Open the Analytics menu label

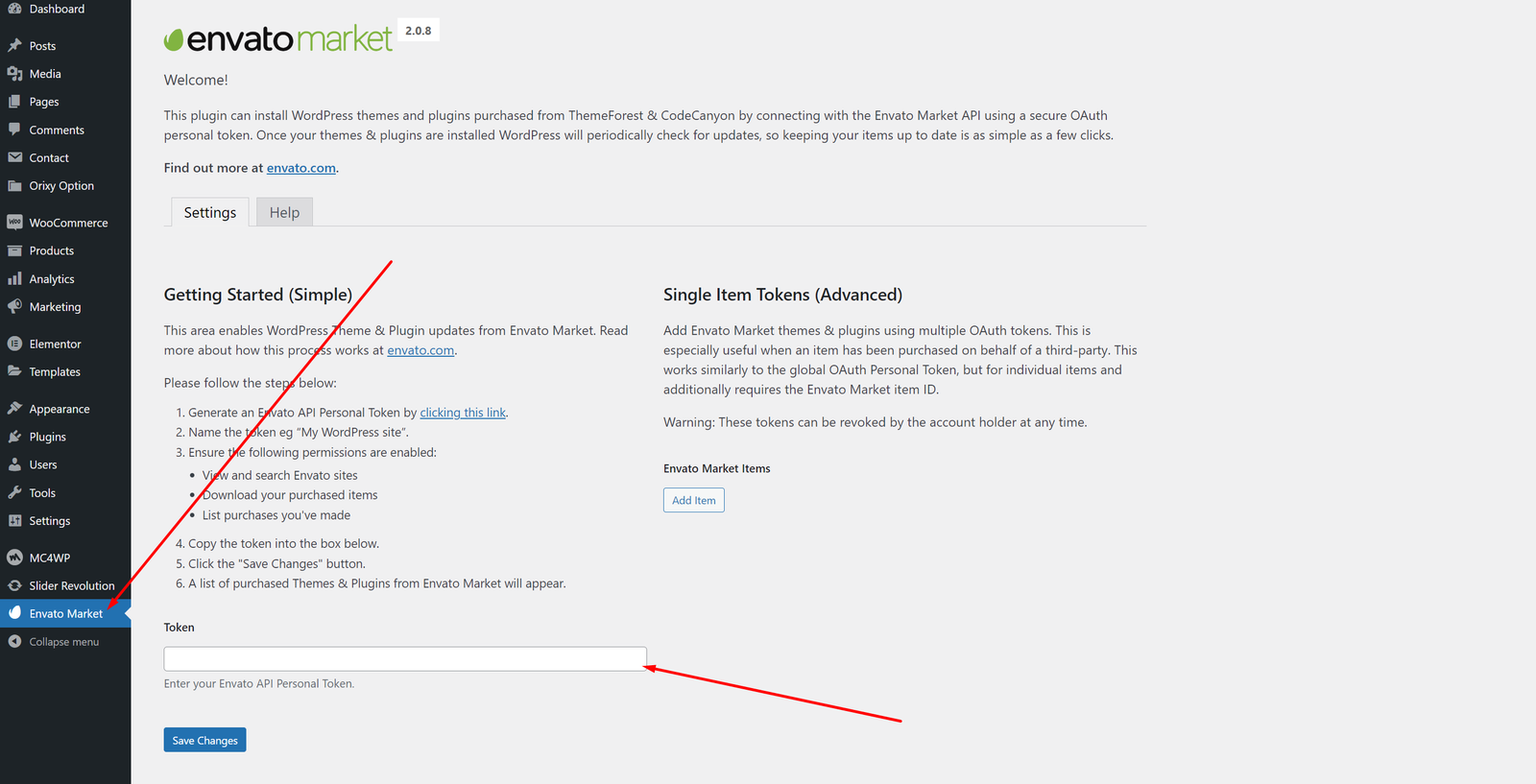[x=52, y=279]
